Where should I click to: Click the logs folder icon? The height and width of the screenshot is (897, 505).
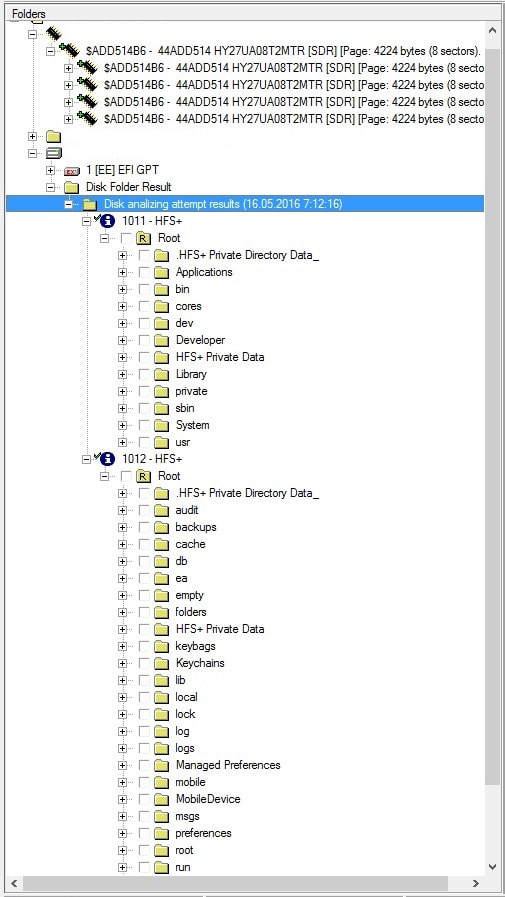click(162, 748)
